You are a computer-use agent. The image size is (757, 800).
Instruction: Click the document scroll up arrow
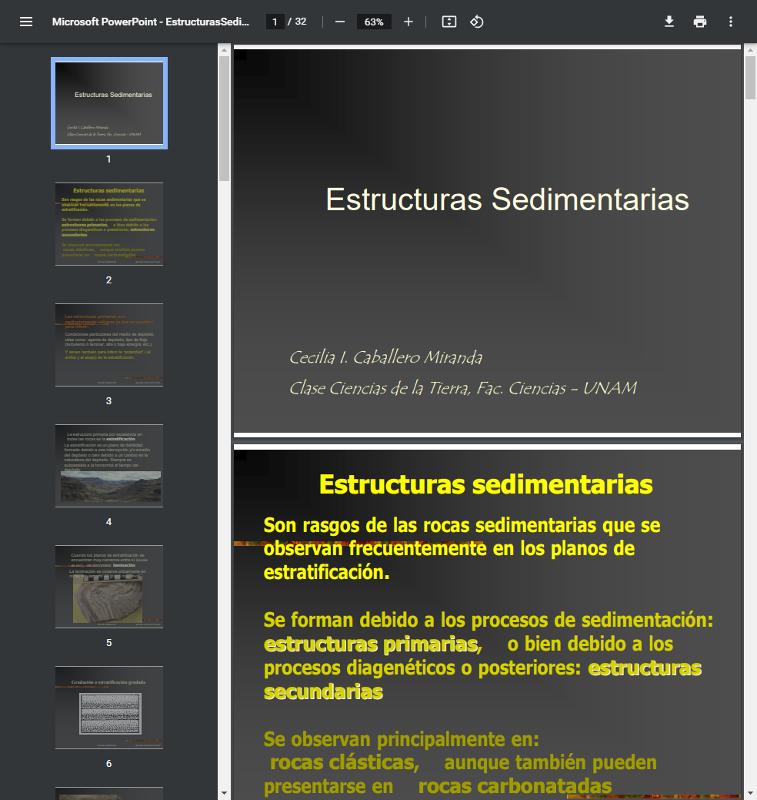point(750,49)
